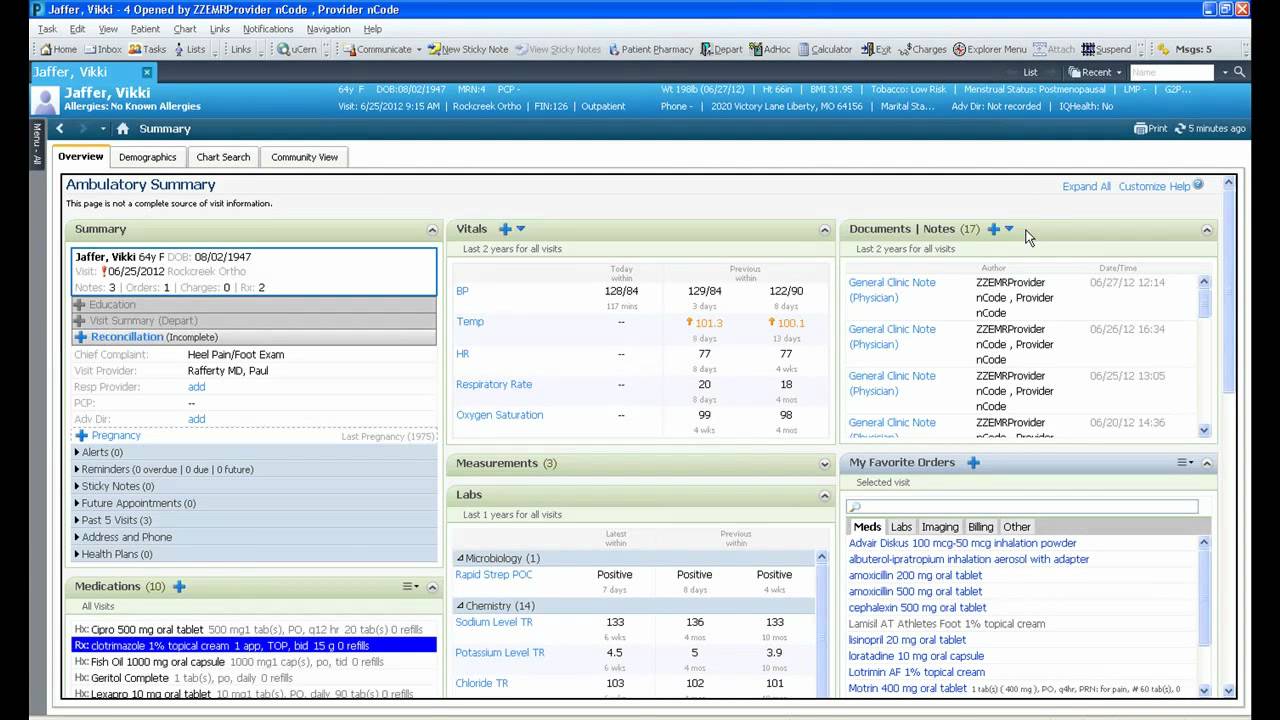Click the search magnifier near Name box

point(1240,72)
